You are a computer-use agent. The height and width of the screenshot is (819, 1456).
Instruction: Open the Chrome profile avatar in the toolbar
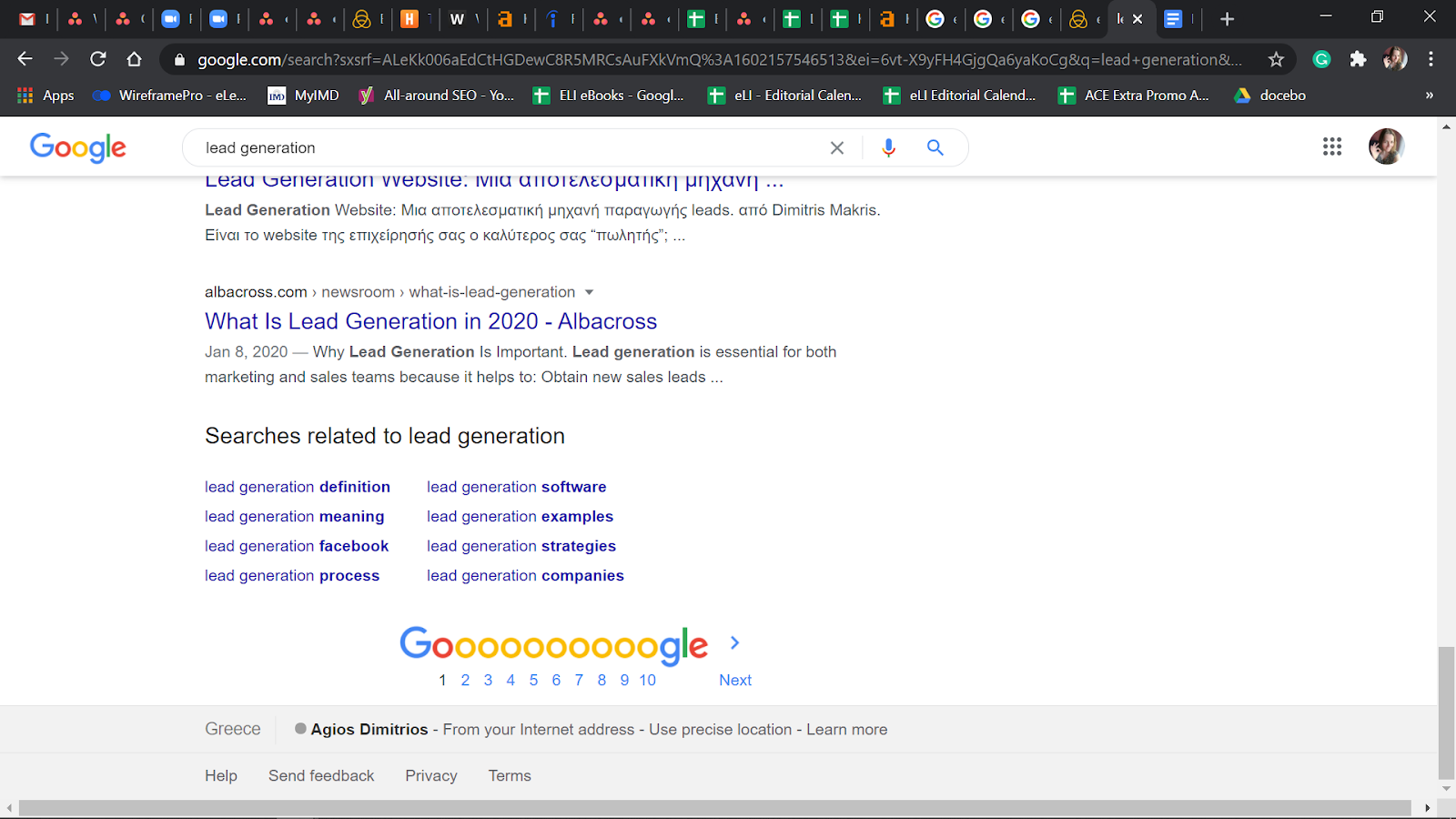[1394, 59]
